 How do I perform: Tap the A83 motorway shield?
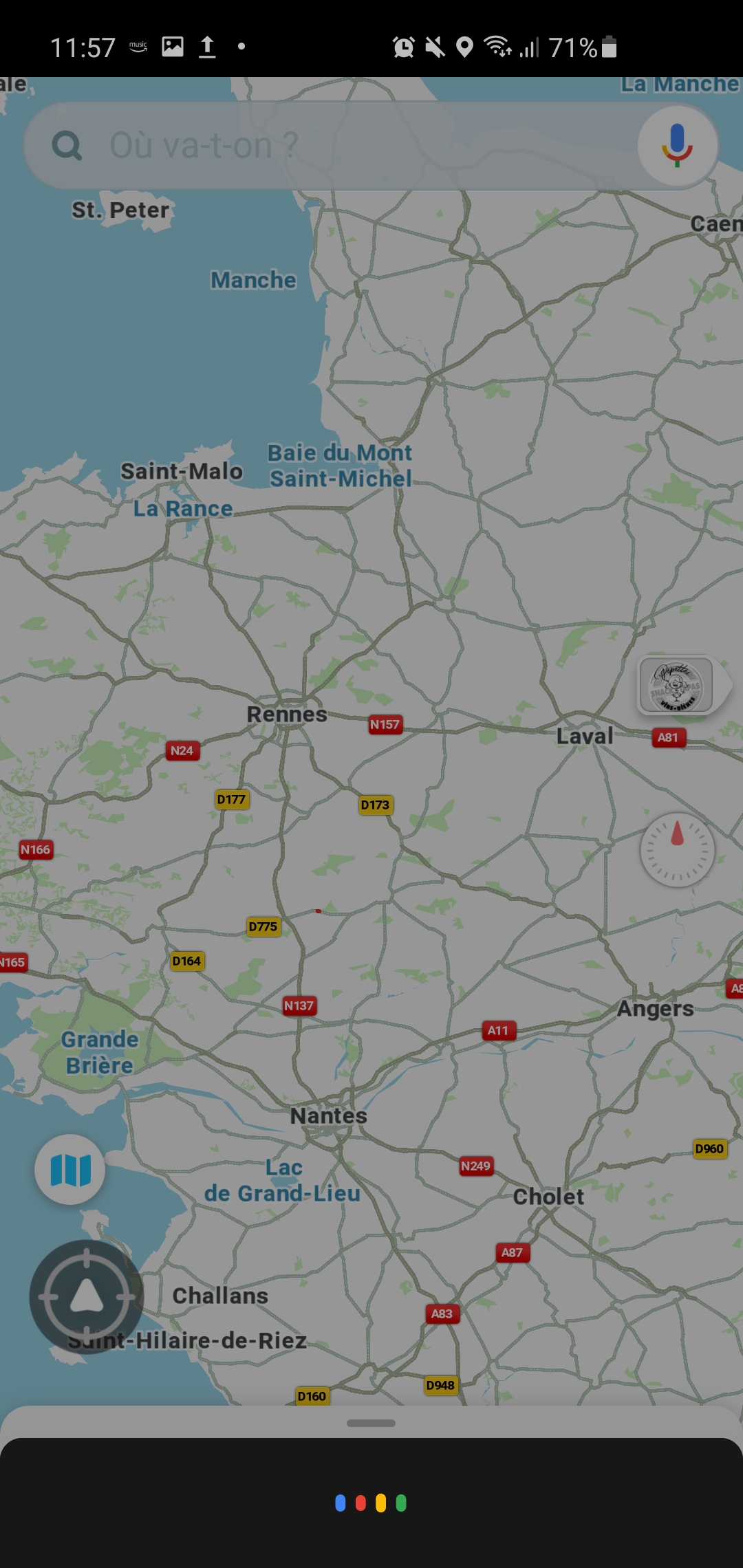click(442, 1314)
